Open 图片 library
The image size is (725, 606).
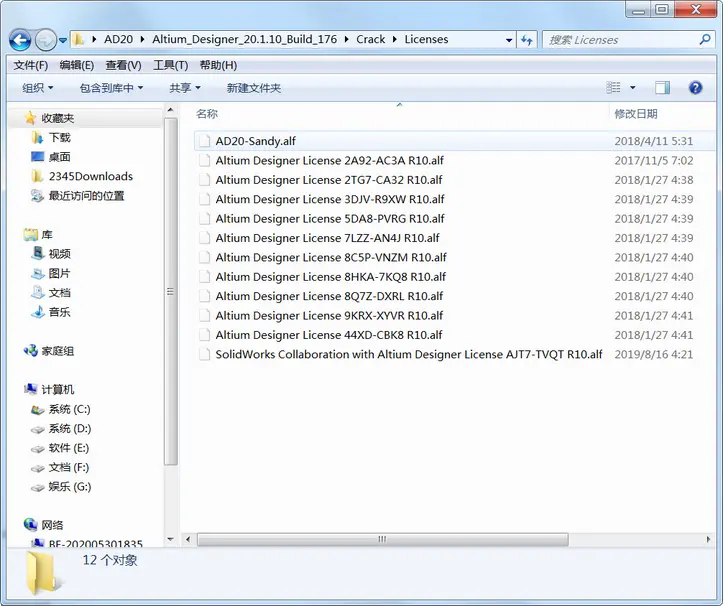click(x=59, y=274)
